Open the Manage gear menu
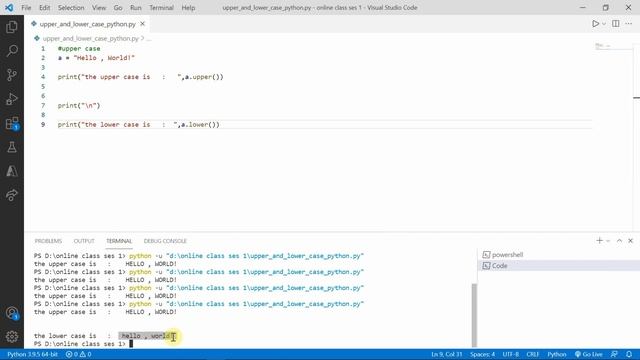 pyautogui.click(x=12, y=337)
